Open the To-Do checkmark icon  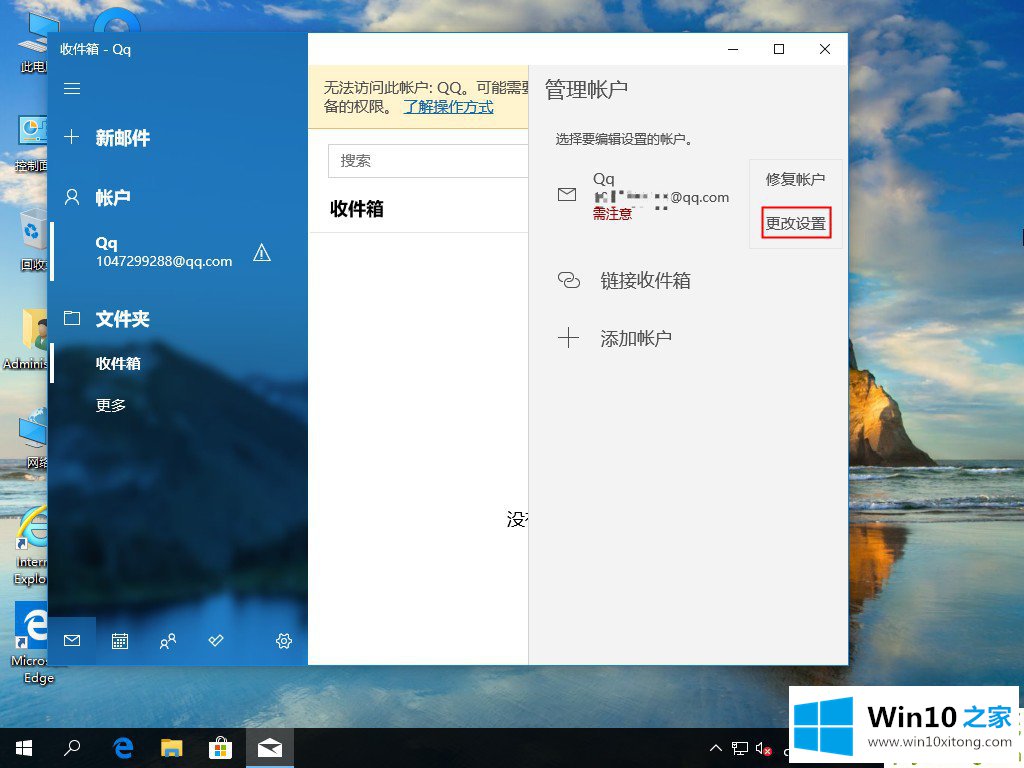click(x=216, y=641)
